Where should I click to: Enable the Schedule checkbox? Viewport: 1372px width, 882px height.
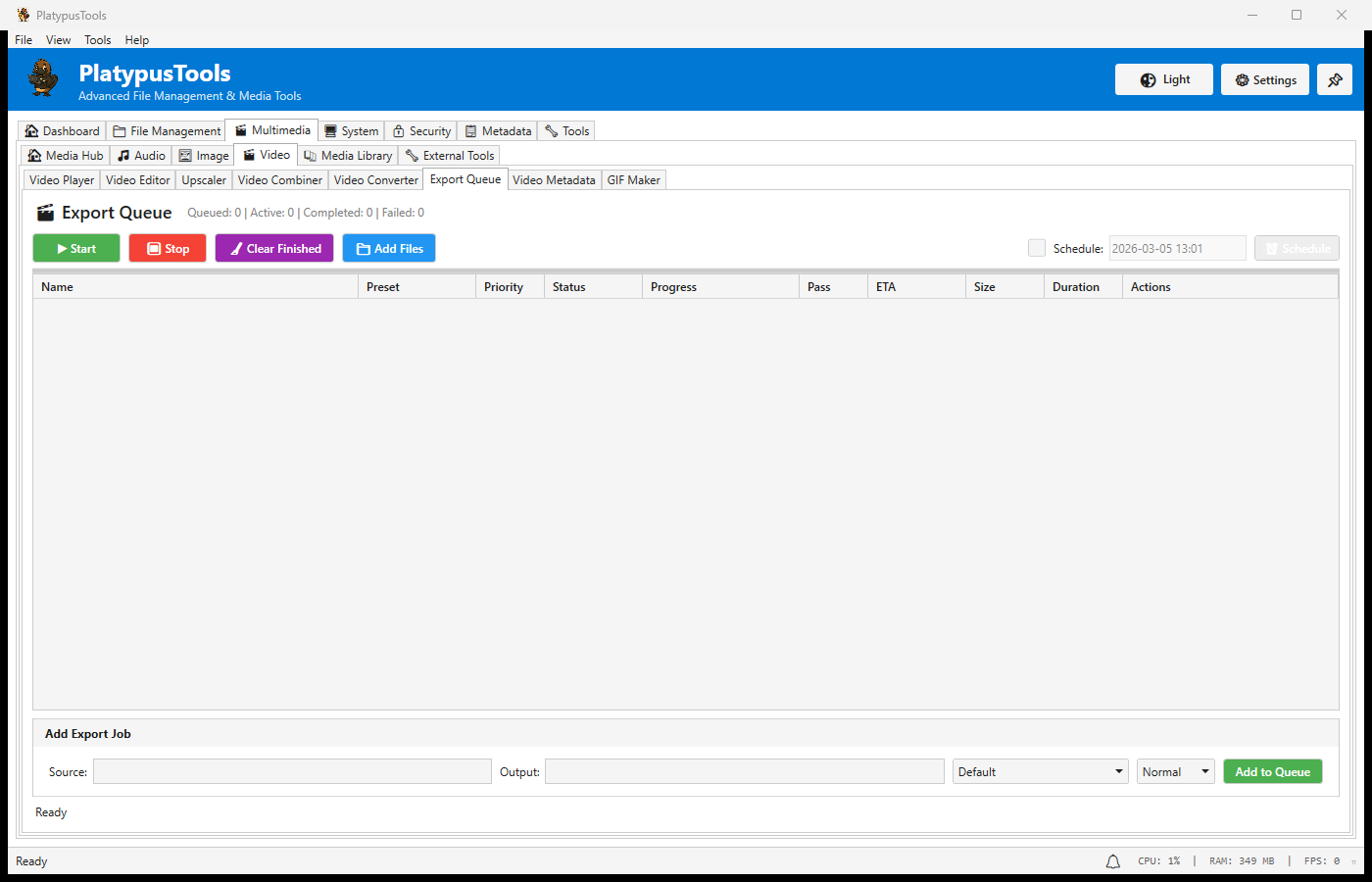[1036, 249]
